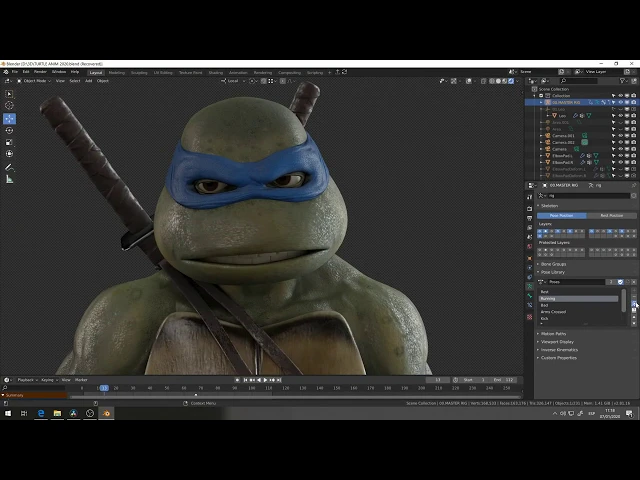Expand the Bone Groups panel
This screenshot has width=640, height=480.
(553, 264)
